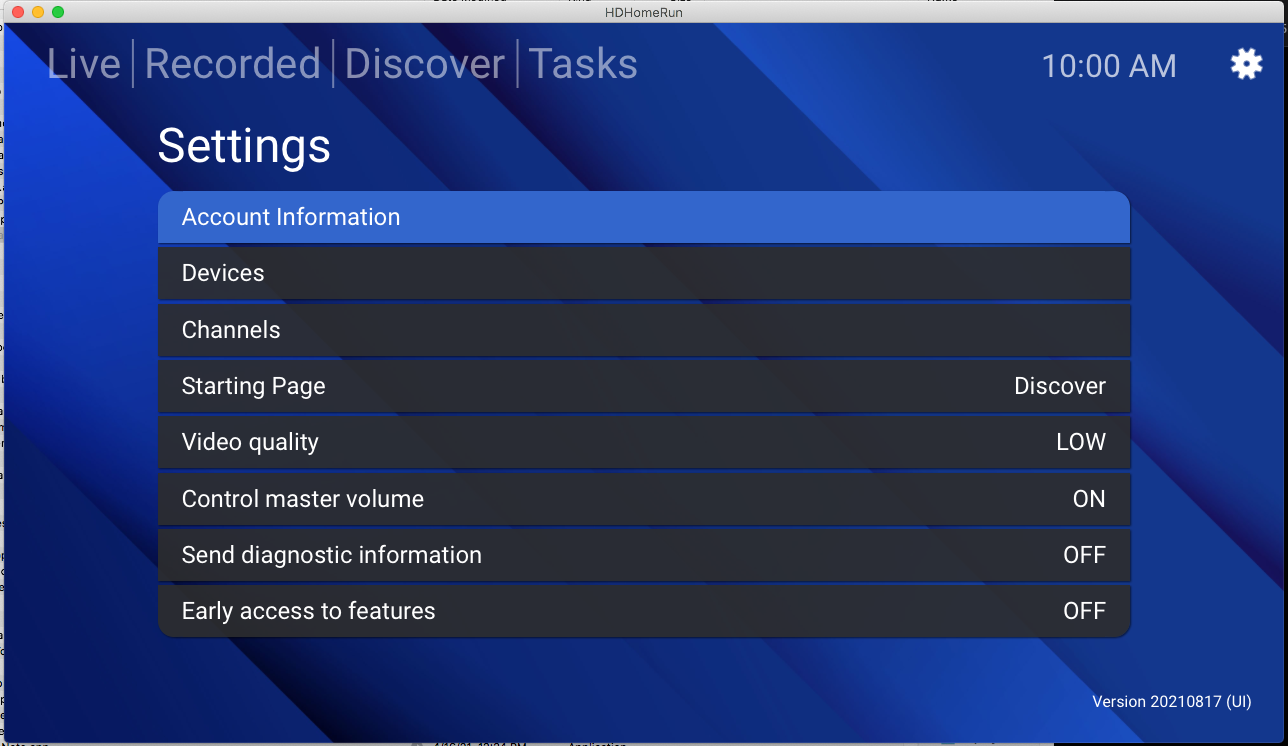This screenshot has width=1288, height=746.
Task: Maximize the HDHomeRun window
Action: (58, 12)
